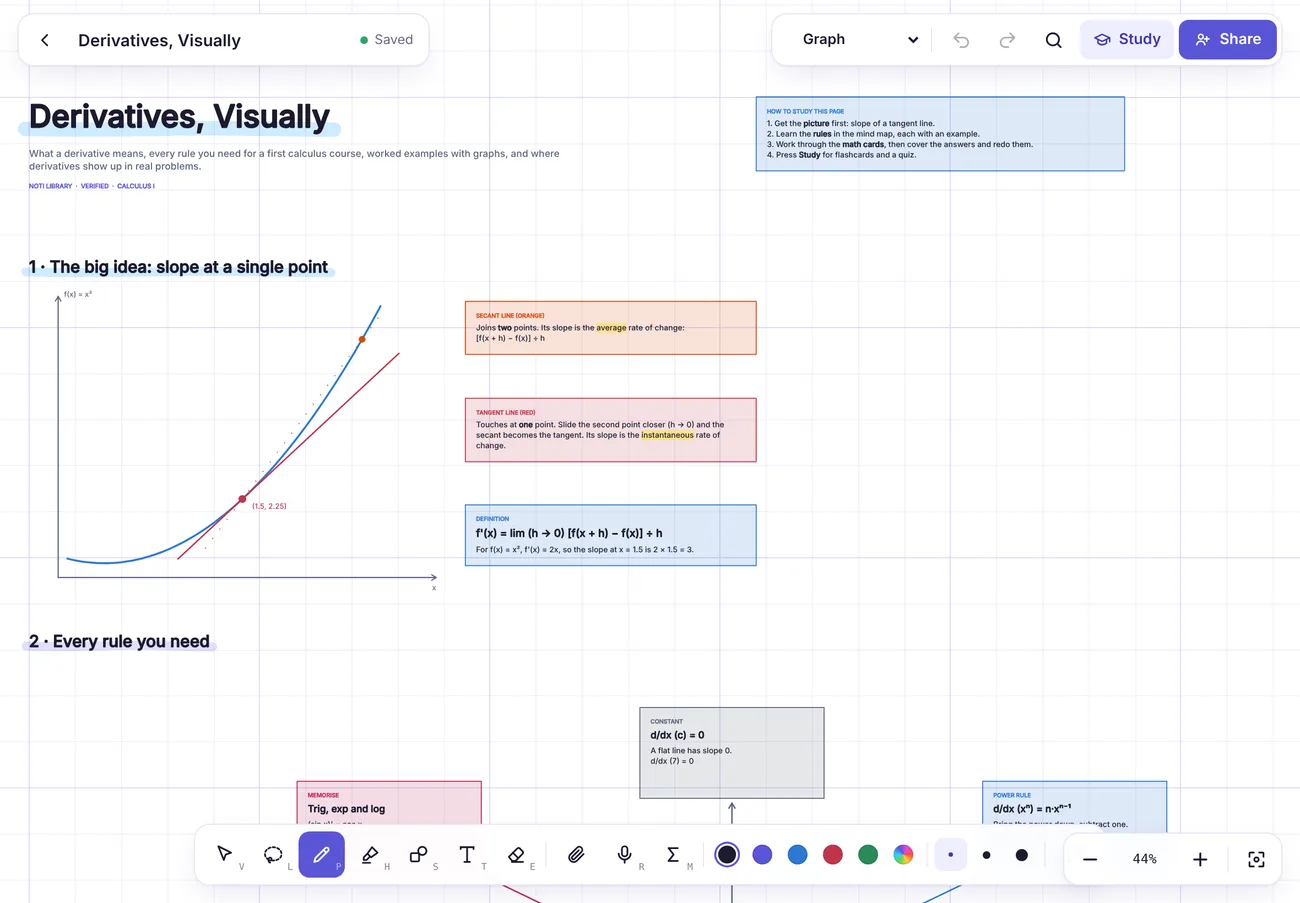Click the '2 · Every rule you need' heading
This screenshot has width=1300, height=903.
pos(120,642)
